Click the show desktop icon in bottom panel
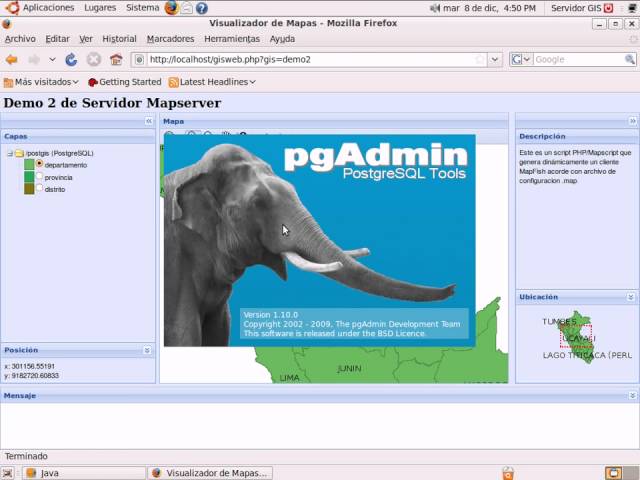 [7, 473]
